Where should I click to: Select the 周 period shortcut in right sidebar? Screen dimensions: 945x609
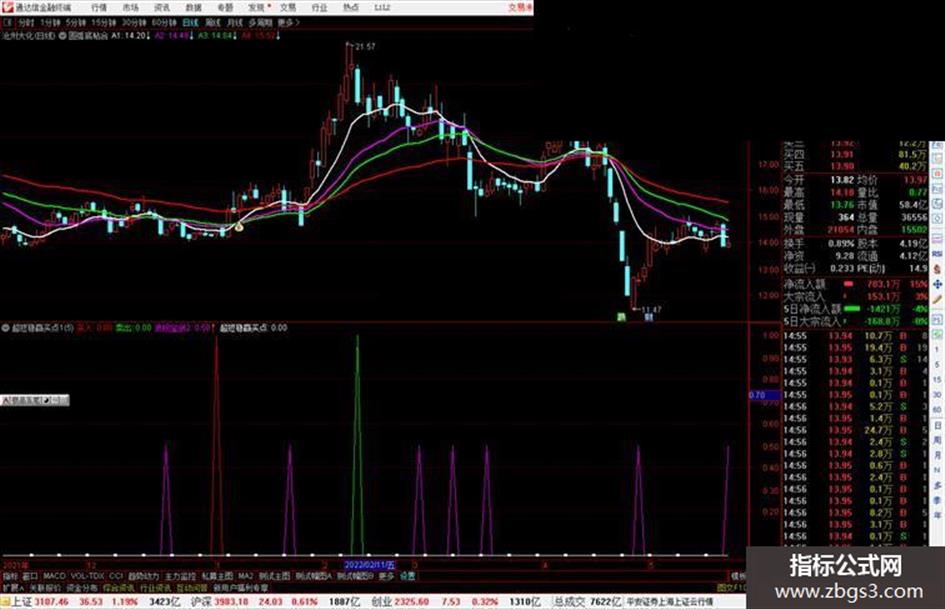point(937,441)
